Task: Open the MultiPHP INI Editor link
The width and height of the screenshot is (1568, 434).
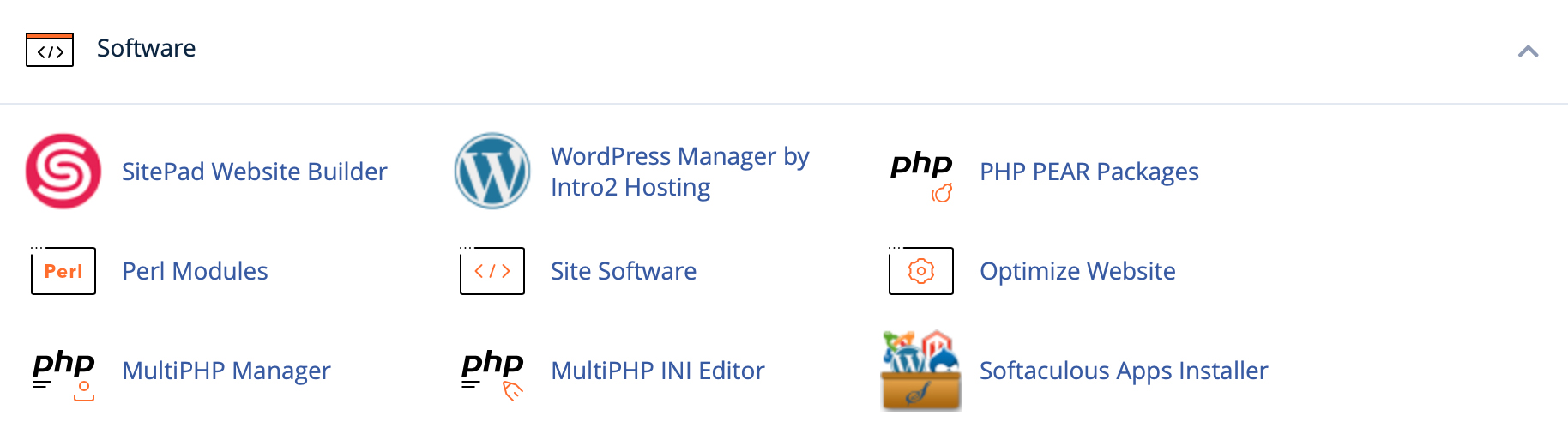Action: click(657, 371)
